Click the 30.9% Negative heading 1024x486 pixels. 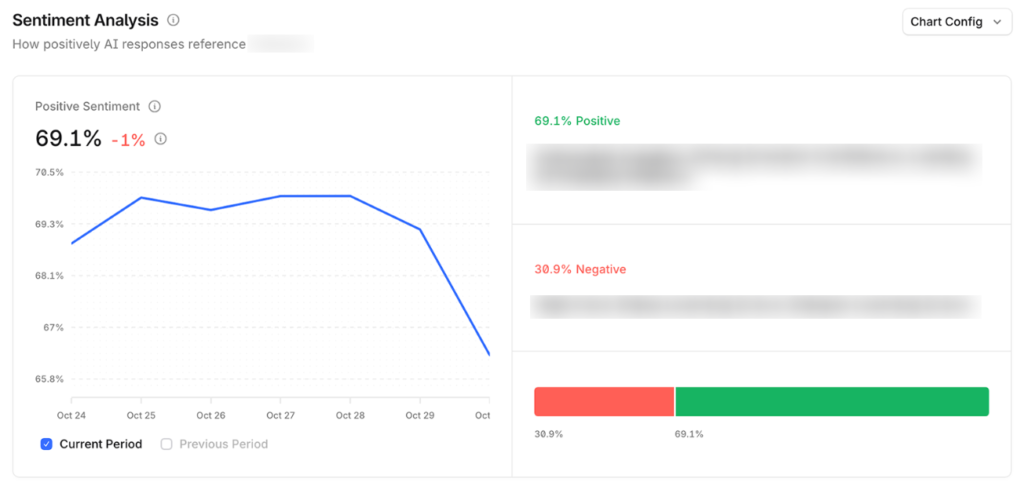[580, 270]
